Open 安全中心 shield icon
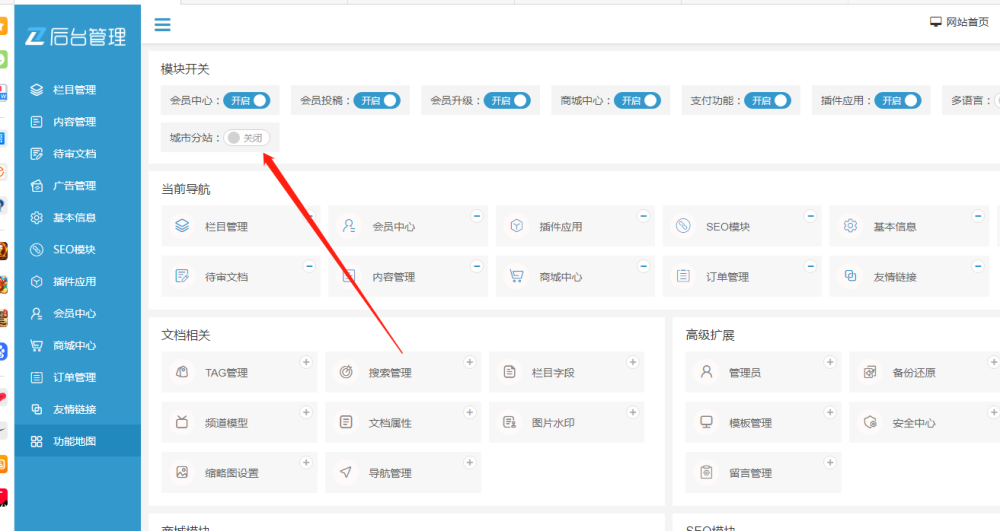 coord(870,423)
